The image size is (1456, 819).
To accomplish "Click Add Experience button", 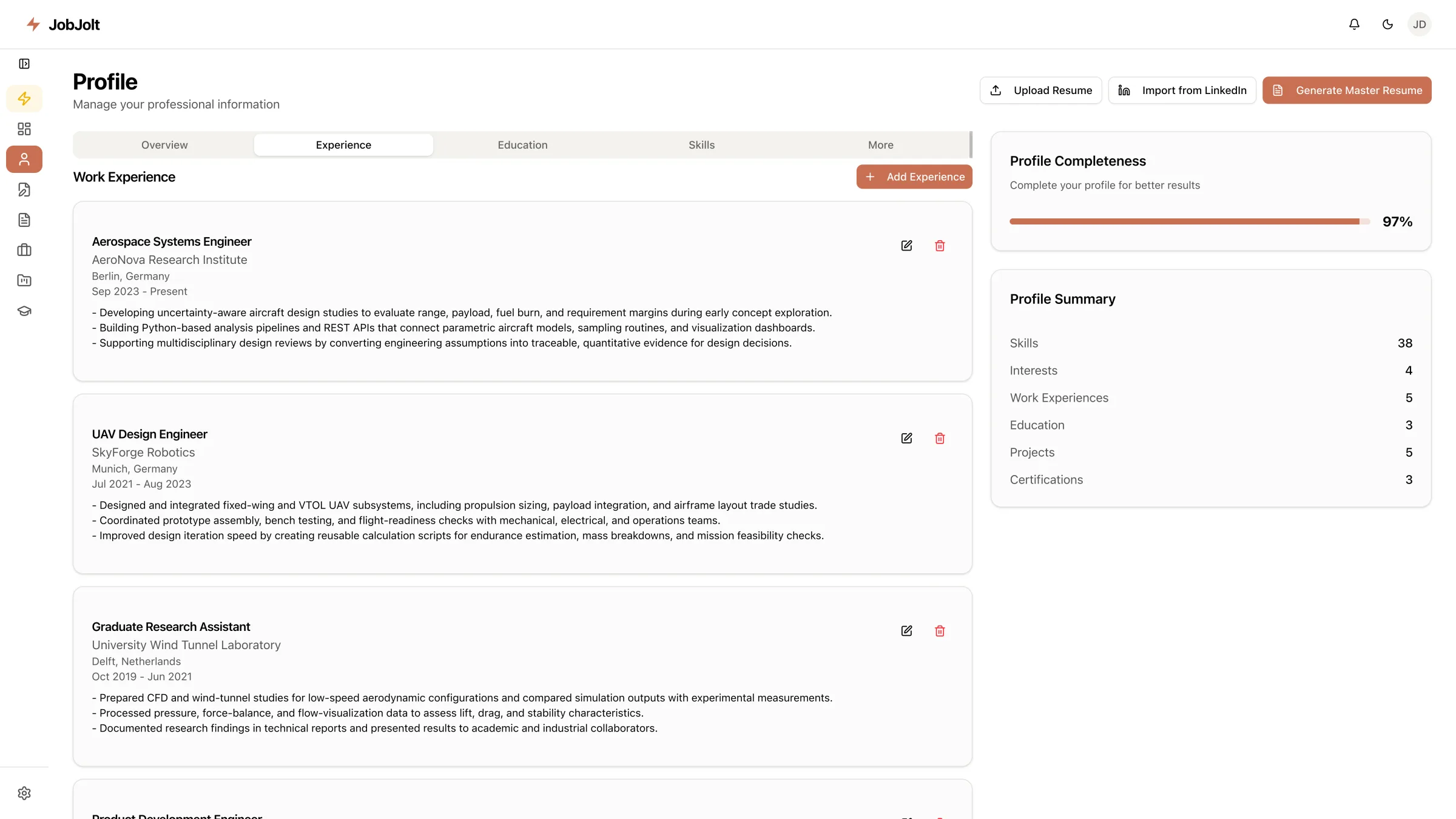I will (x=914, y=177).
